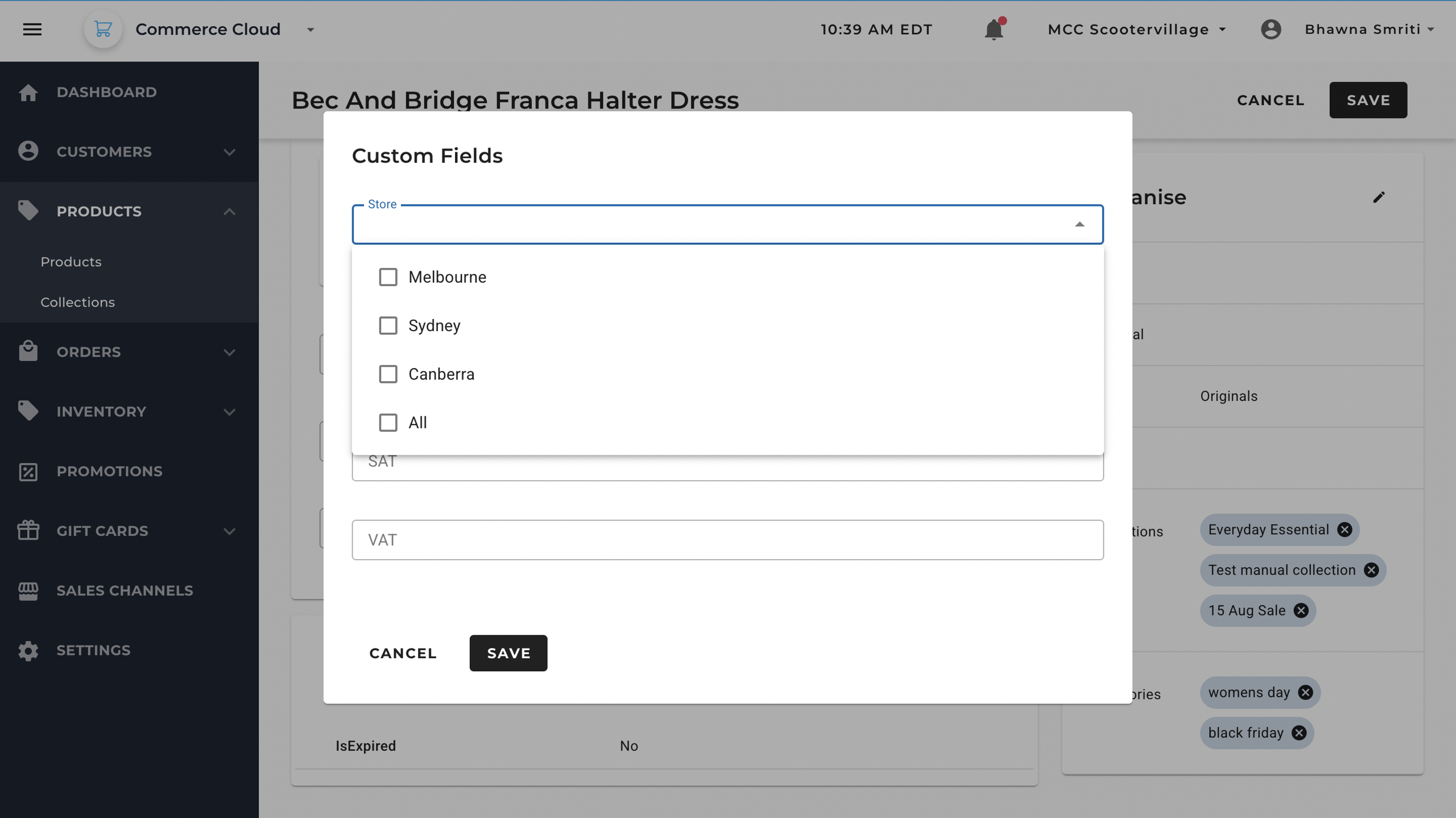The image size is (1456, 818).
Task: Select the All stores checkbox
Action: 388,423
